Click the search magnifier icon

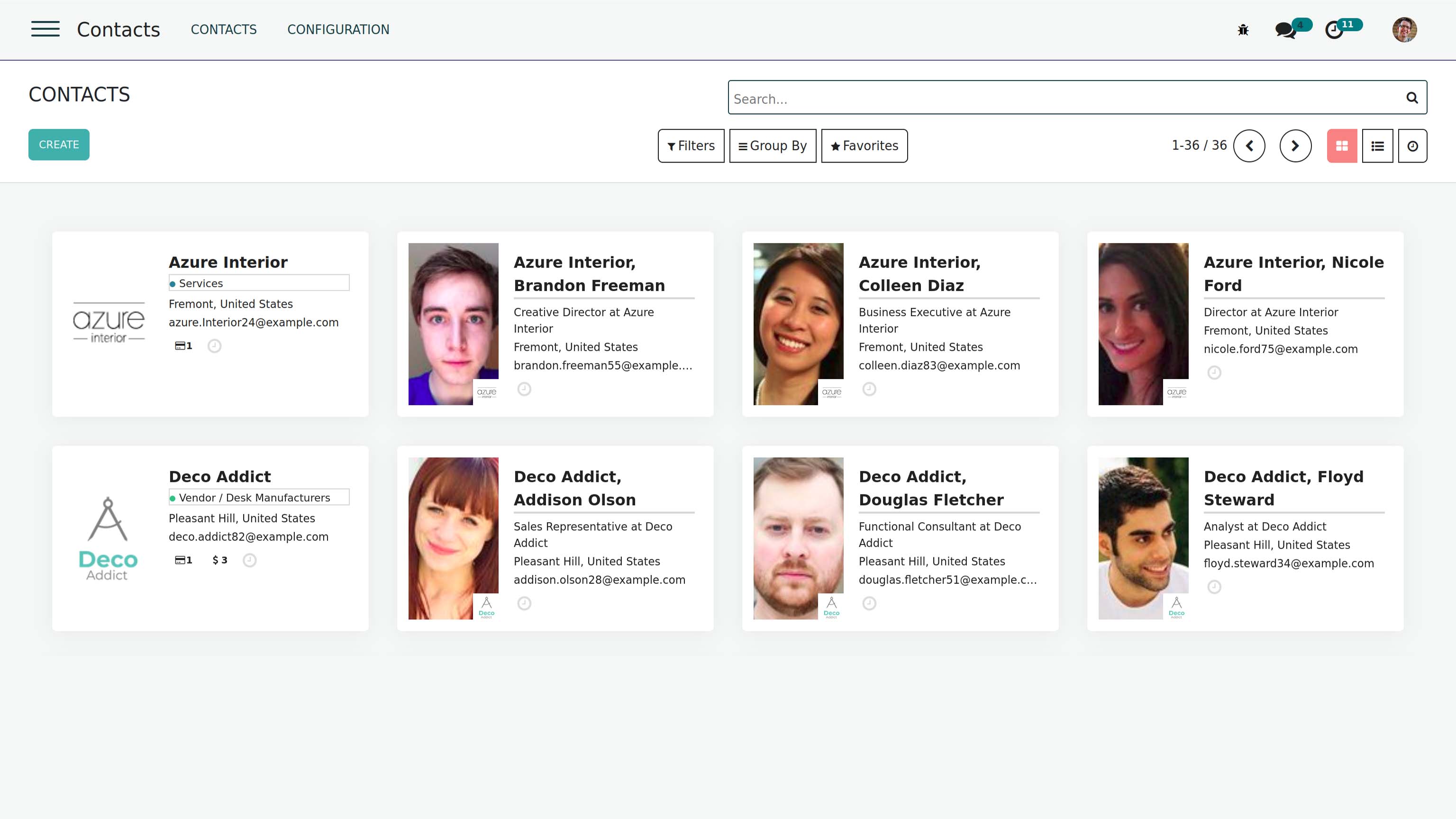coord(1411,99)
